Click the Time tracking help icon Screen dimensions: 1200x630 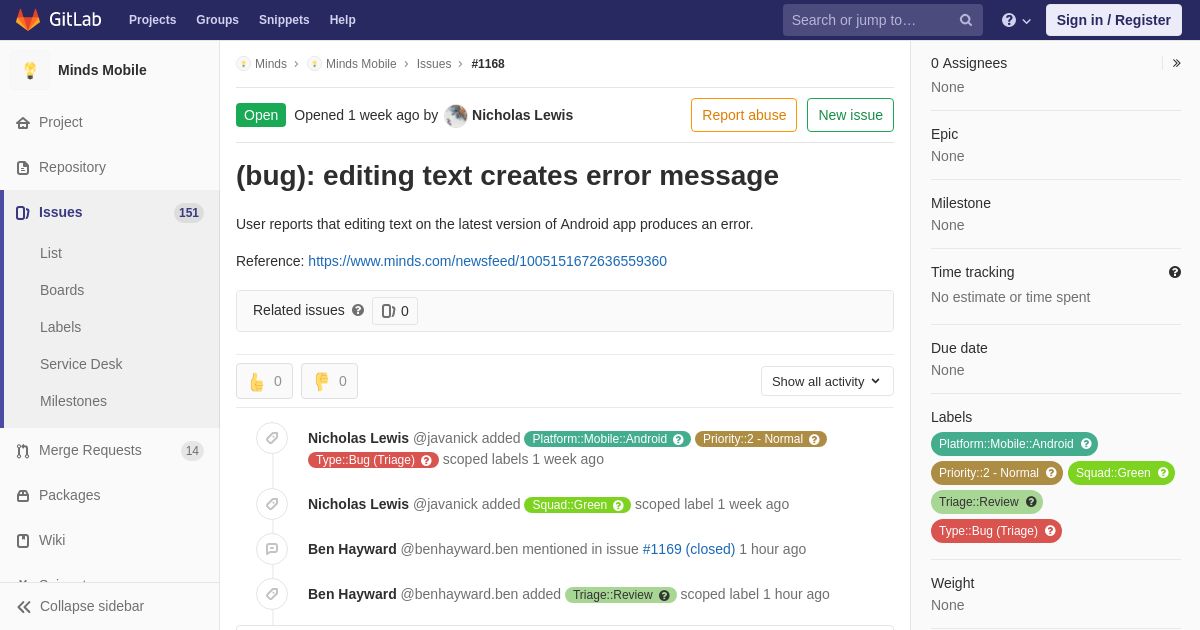click(x=1175, y=272)
